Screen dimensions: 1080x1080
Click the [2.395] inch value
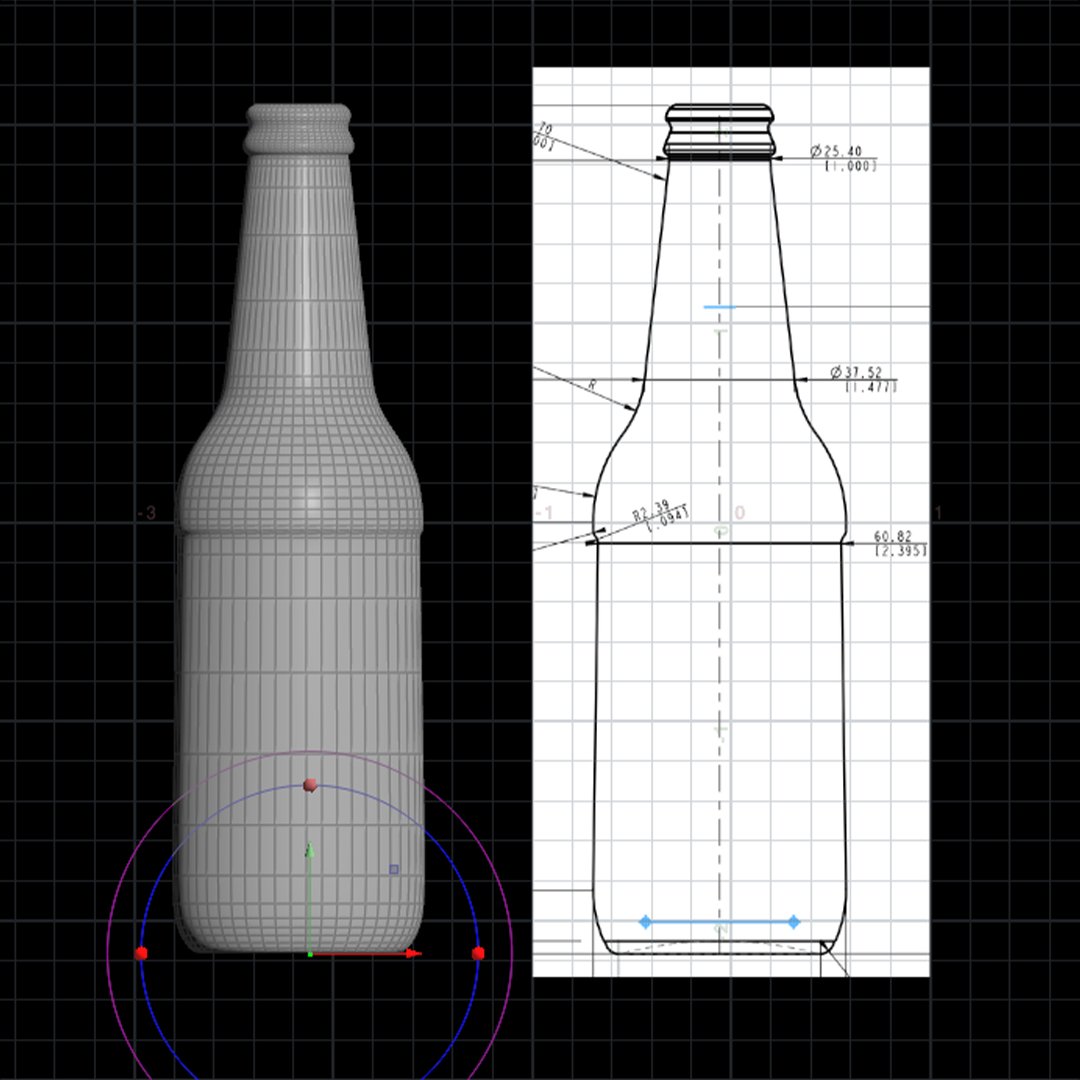tap(900, 550)
